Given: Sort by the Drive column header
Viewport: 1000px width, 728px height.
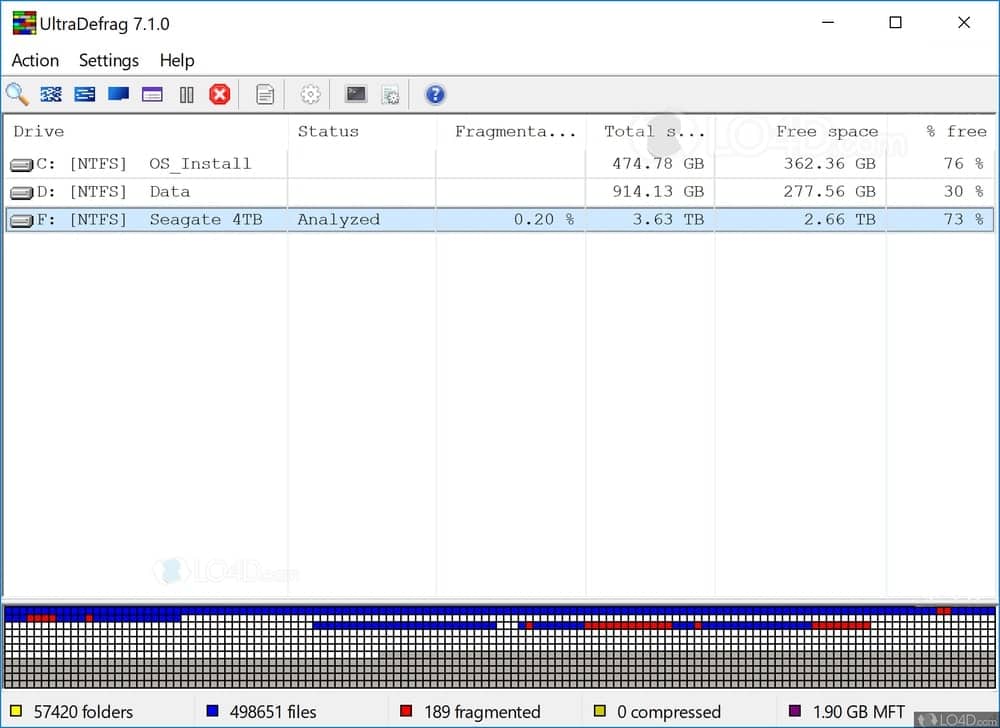Looking at the screenshot, I should click(x=146, y=132).
